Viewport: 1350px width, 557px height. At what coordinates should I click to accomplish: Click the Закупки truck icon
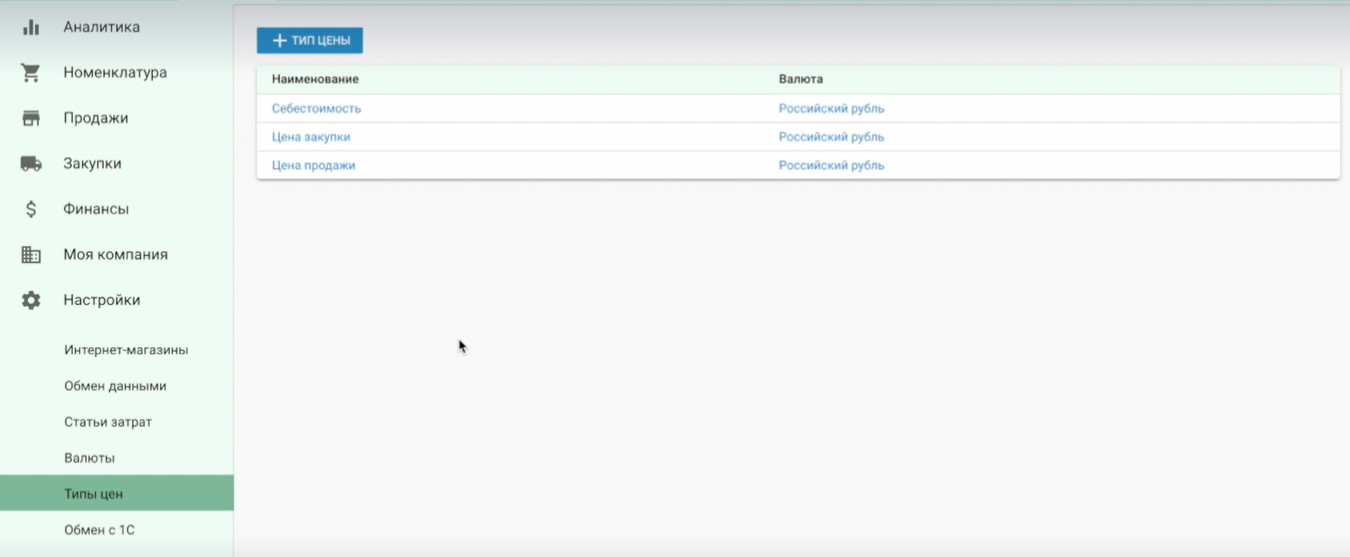tap(31, 164)
